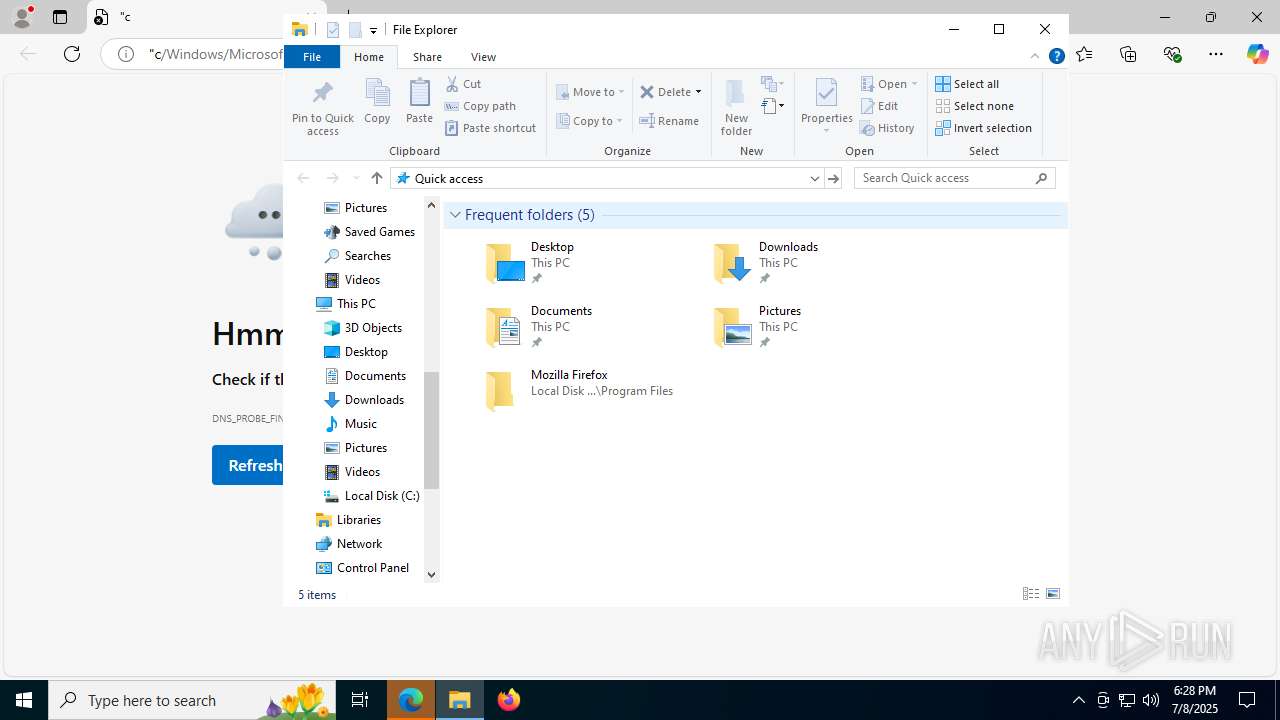This screenshot has height=720, width=1280.
Task: Open the Copy to dropdown
Action: pyautogui.click(x=590, y=121)
